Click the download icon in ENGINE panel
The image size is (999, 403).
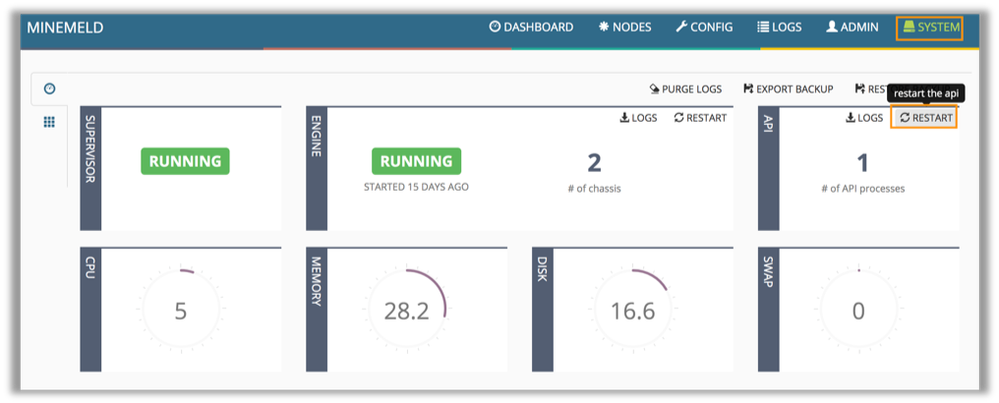[x=624, y=118]
